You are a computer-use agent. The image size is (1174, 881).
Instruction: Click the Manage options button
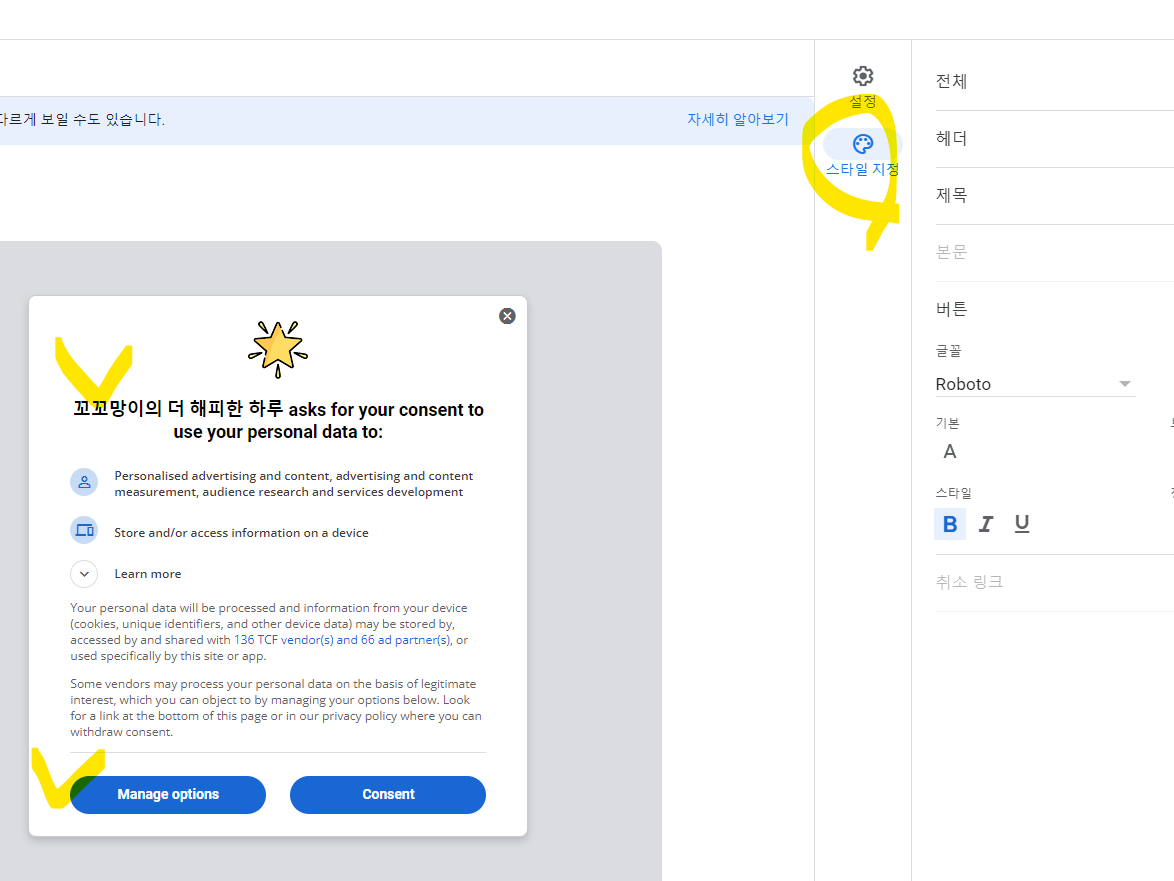point(167,794)
